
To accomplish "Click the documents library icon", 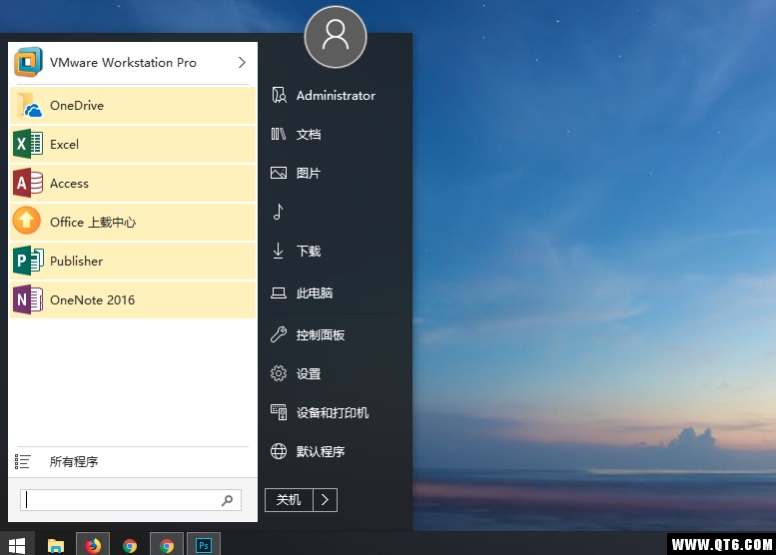I will [278, 134].
